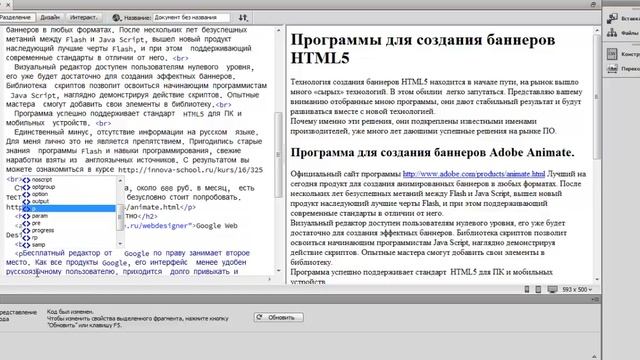Click the code hint list scroll-down arrow
This screenshot has width=640, height=360.
(x=120, y=244)
